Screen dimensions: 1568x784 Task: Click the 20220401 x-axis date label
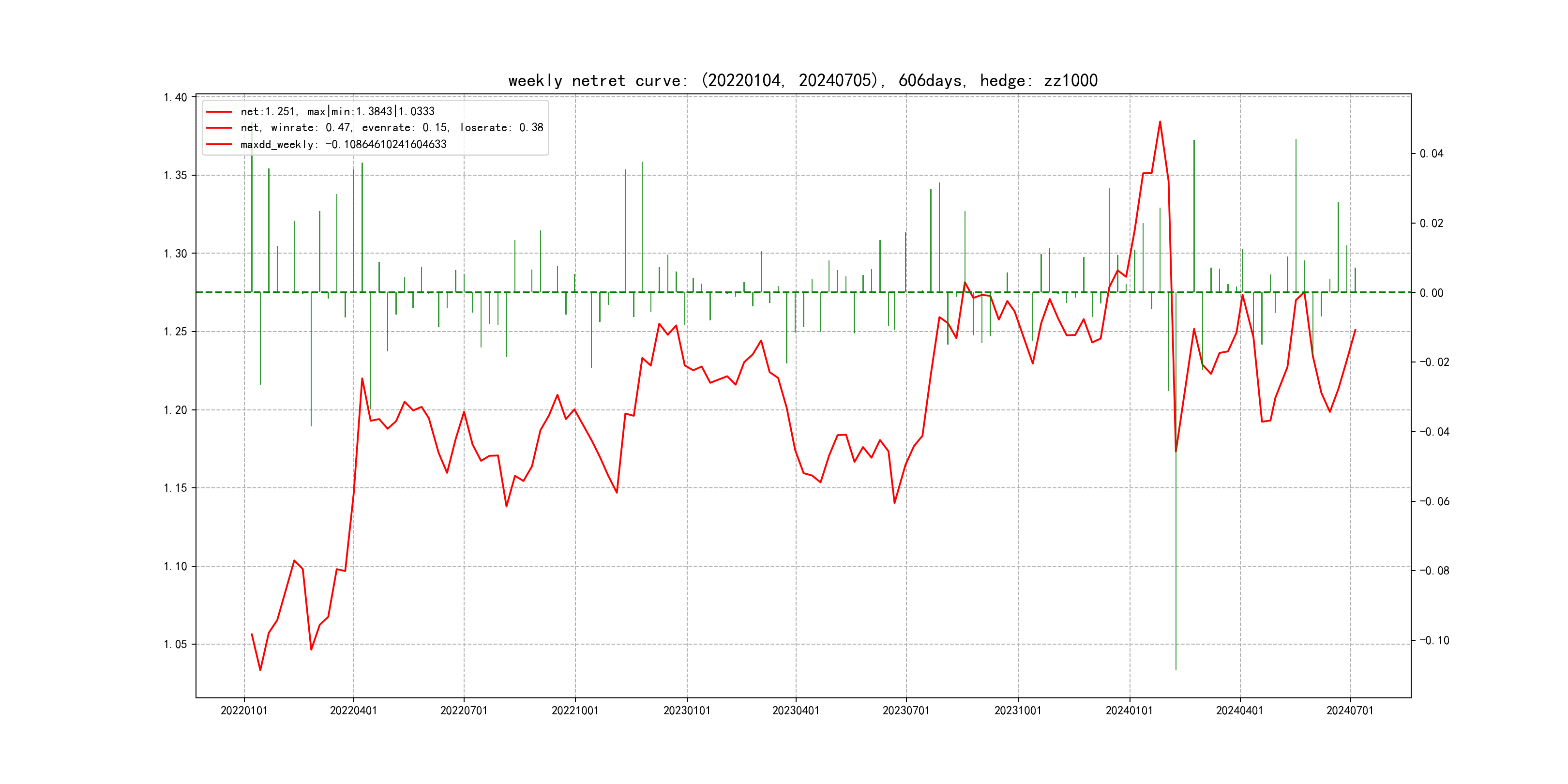[354, 710]
